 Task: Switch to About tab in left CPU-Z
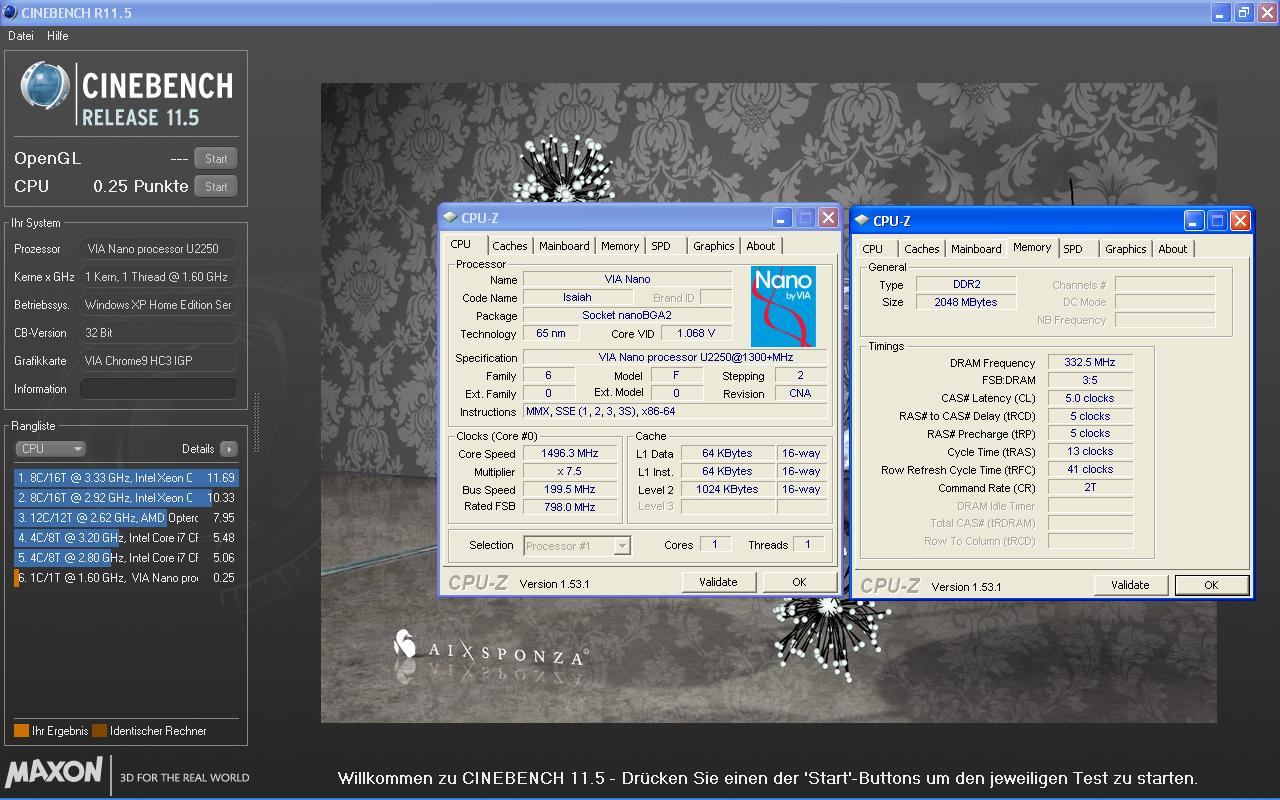(x=761, y=246)
